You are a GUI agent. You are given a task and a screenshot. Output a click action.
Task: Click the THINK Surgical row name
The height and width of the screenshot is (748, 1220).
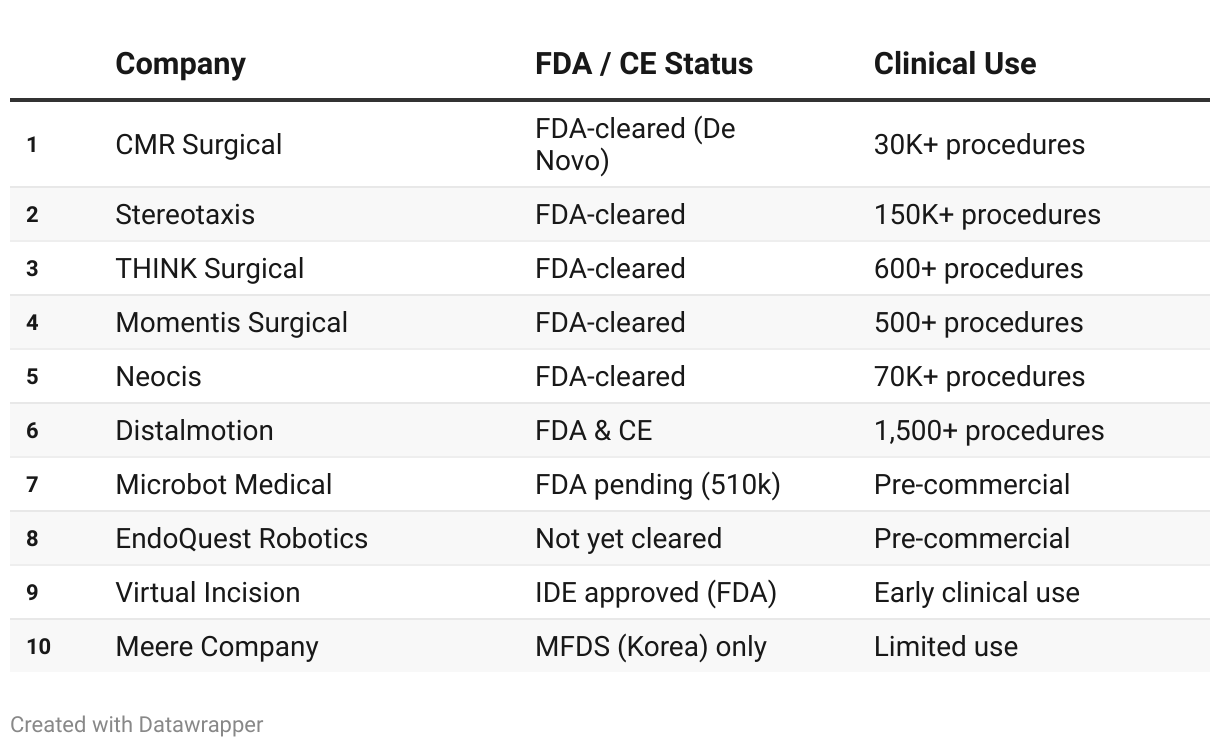click(210, 269)
